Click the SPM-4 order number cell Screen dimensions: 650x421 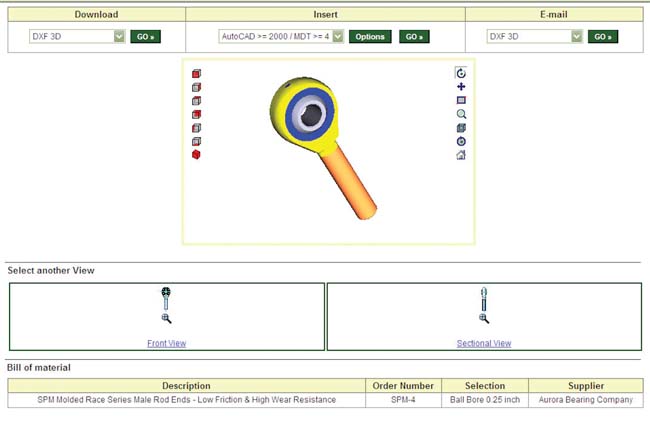403,400
